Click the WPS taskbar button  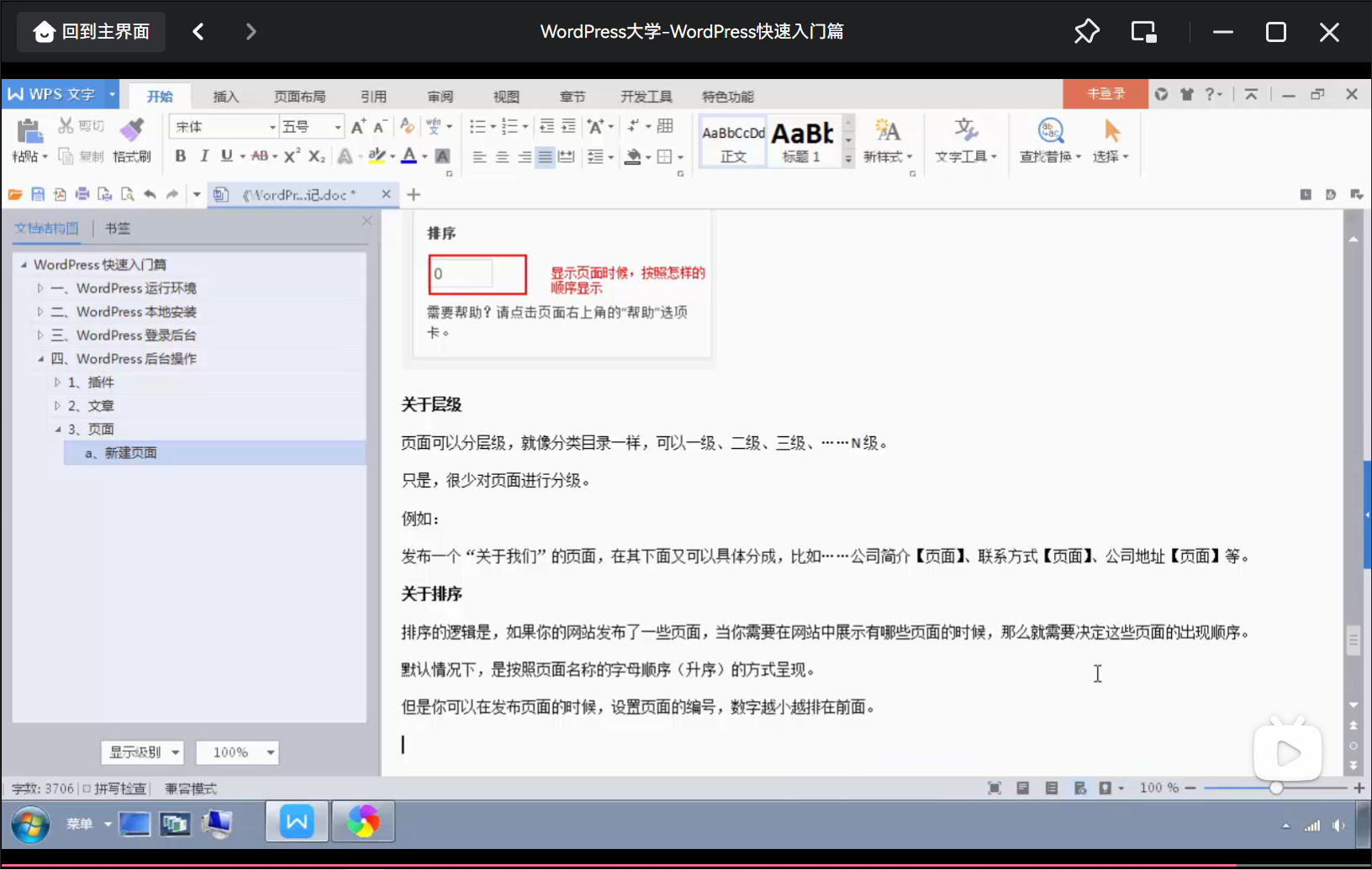coord(297,821)
